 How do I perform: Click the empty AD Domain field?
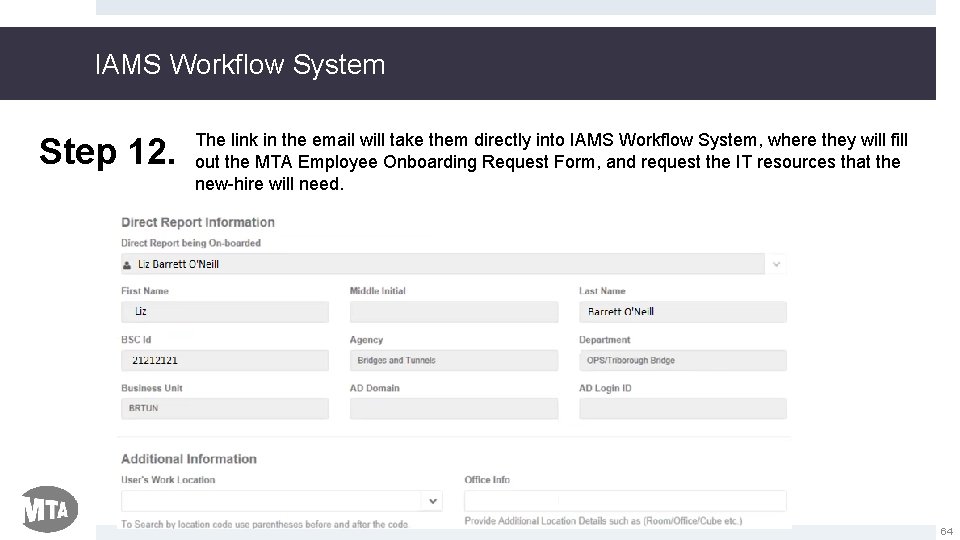click(x=454, y=408)
